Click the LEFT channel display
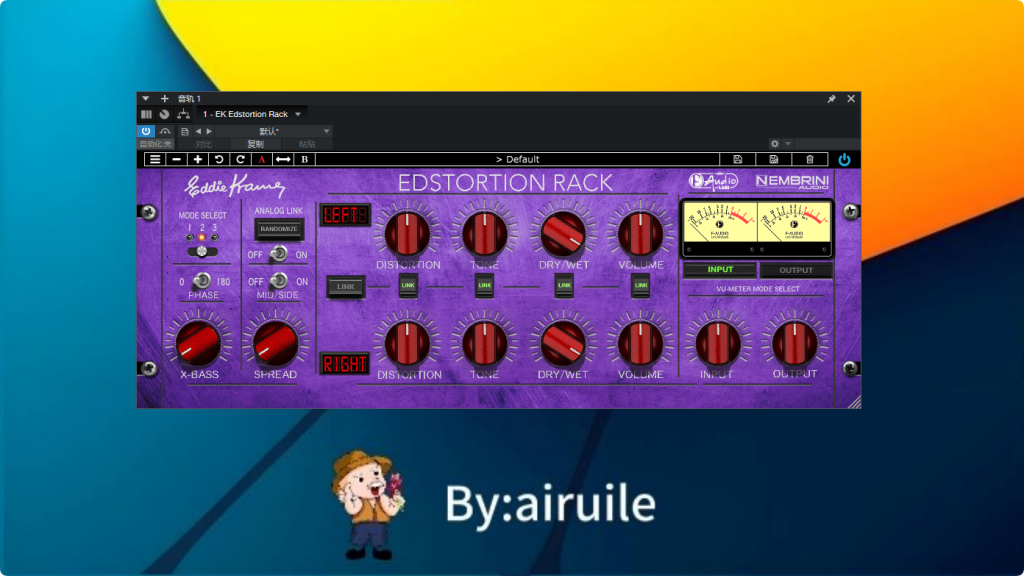 pyautogui.click(x=345, y=215)
